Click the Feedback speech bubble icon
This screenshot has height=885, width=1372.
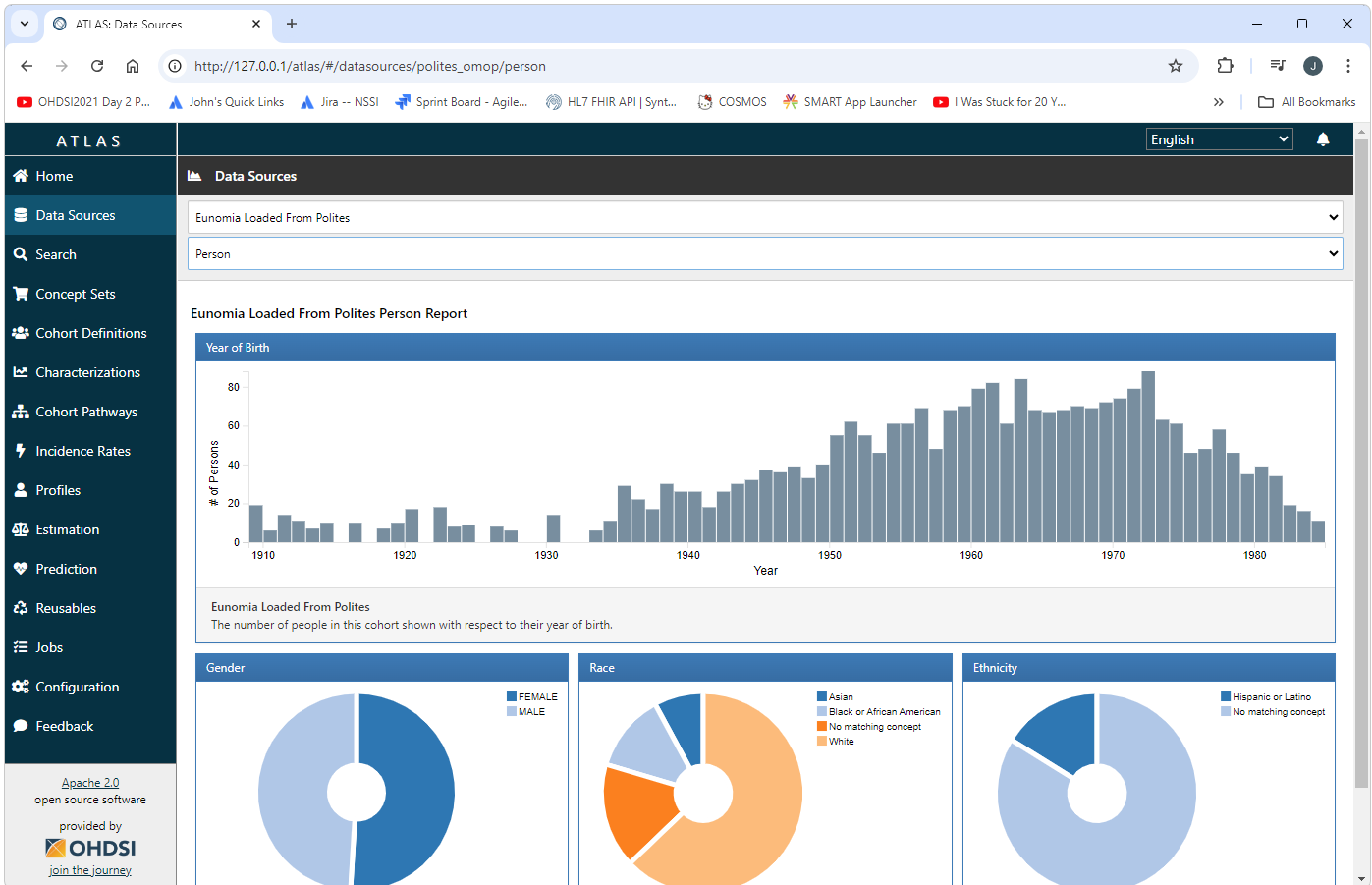[x=21, y=726]
